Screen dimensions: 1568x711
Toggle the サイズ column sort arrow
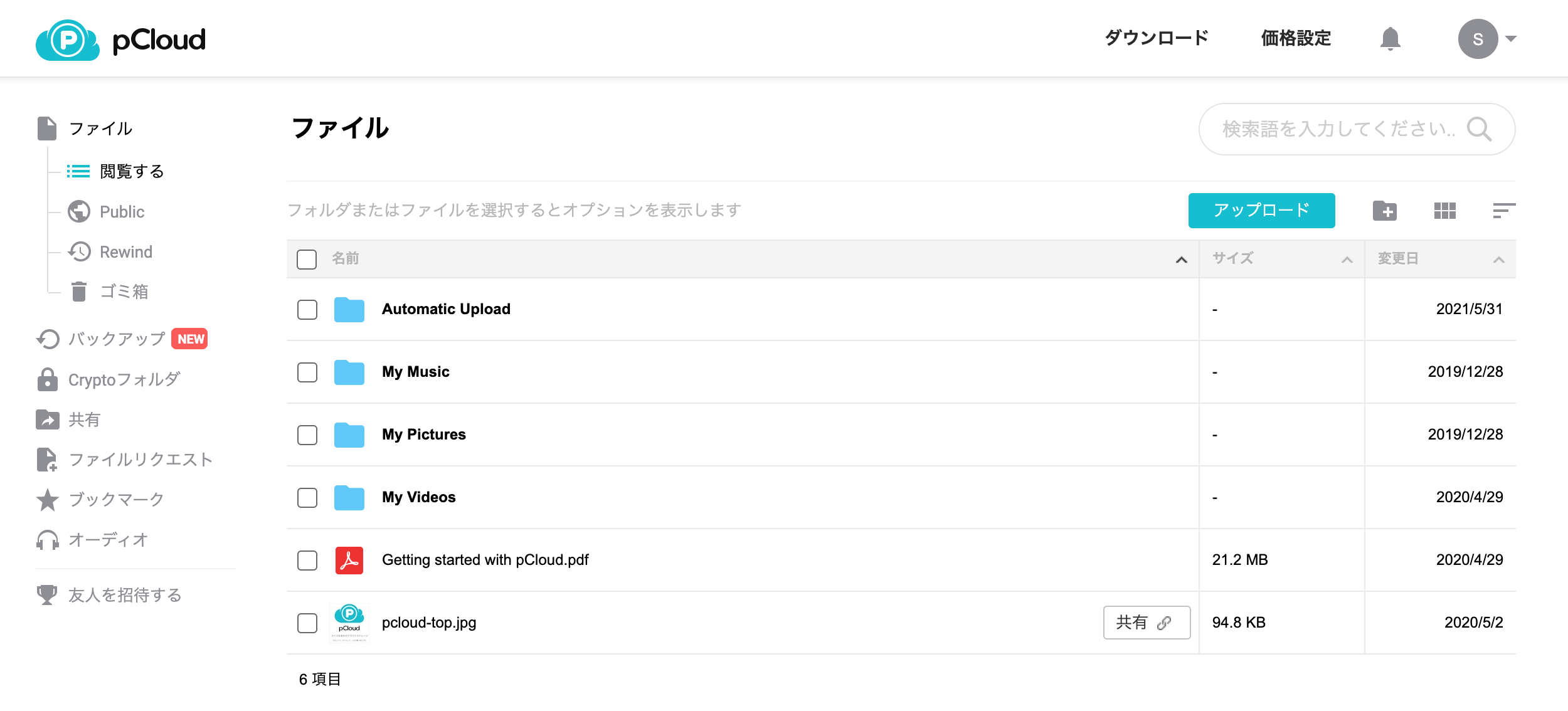pyautogui.click(x=1347, y=260)
